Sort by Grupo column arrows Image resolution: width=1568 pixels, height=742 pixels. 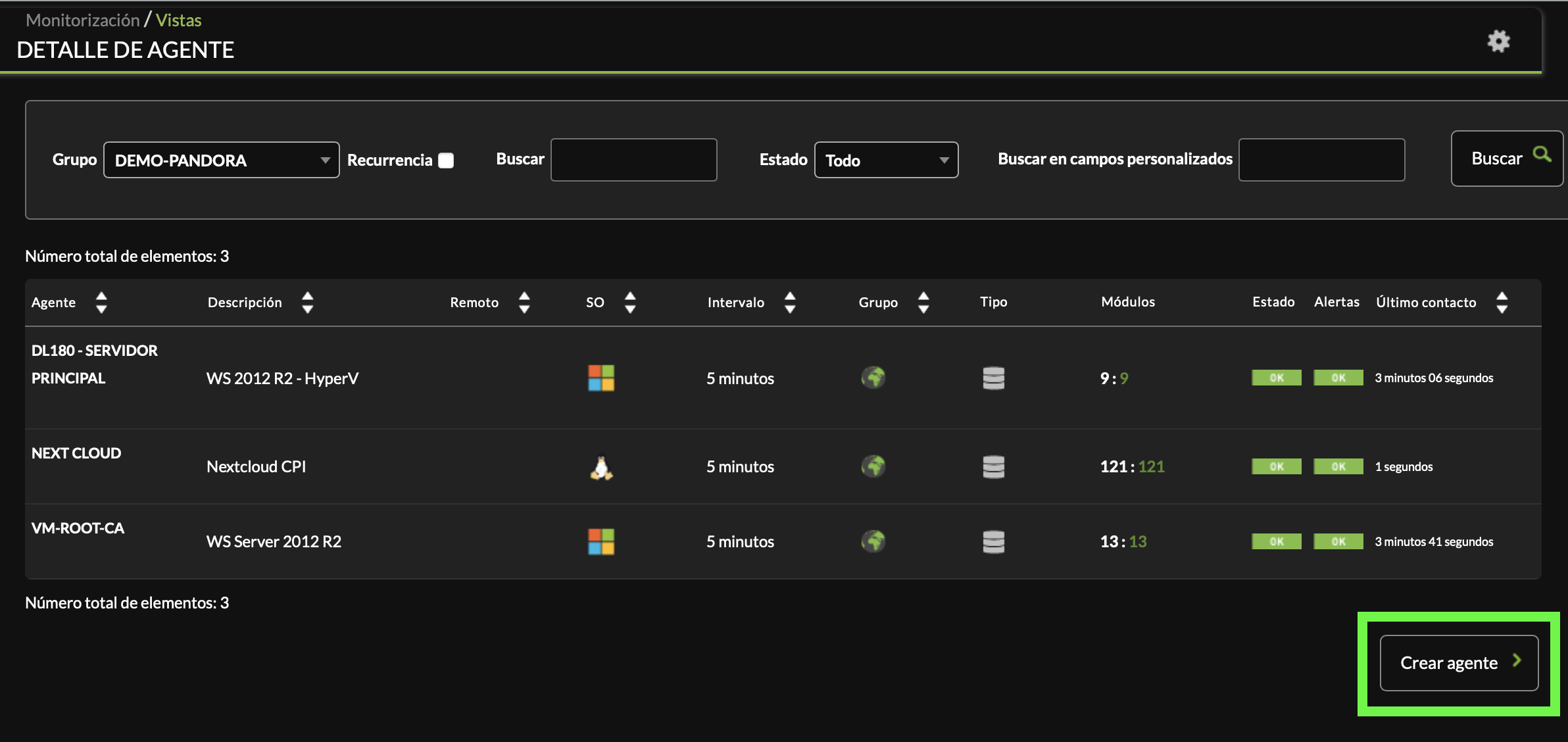(923, 303)
